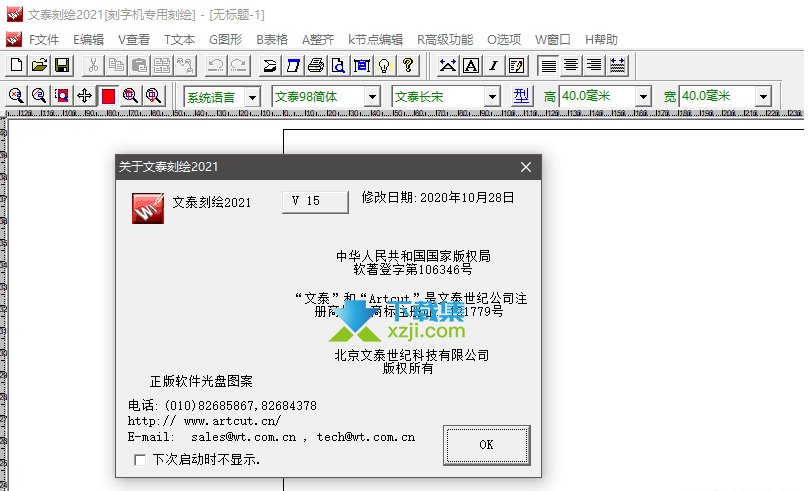Click the blue 型 font style button
This screenshot has width=809, height=491.
(x=521, y=96)
